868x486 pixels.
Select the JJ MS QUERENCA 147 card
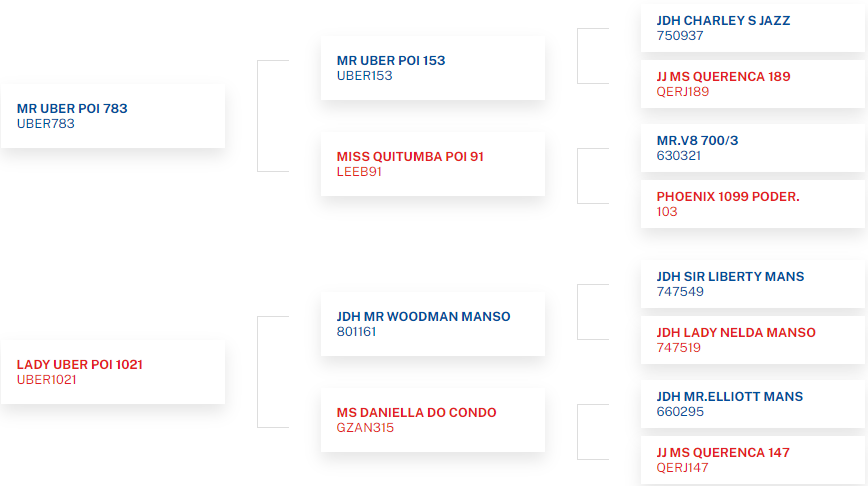pyautogui.click(x=753, y=460)
